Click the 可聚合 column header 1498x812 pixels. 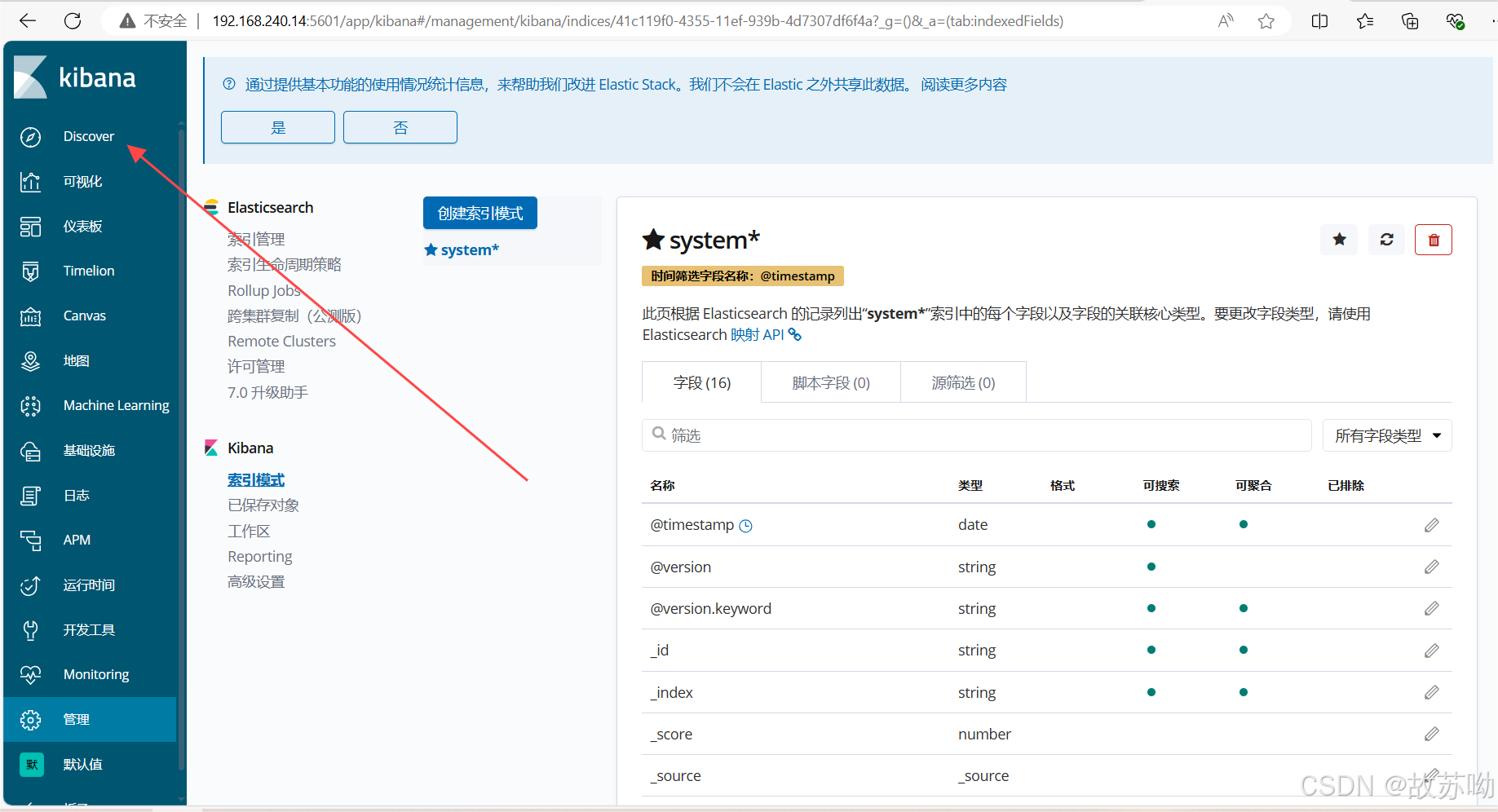tap(1253, 485)
